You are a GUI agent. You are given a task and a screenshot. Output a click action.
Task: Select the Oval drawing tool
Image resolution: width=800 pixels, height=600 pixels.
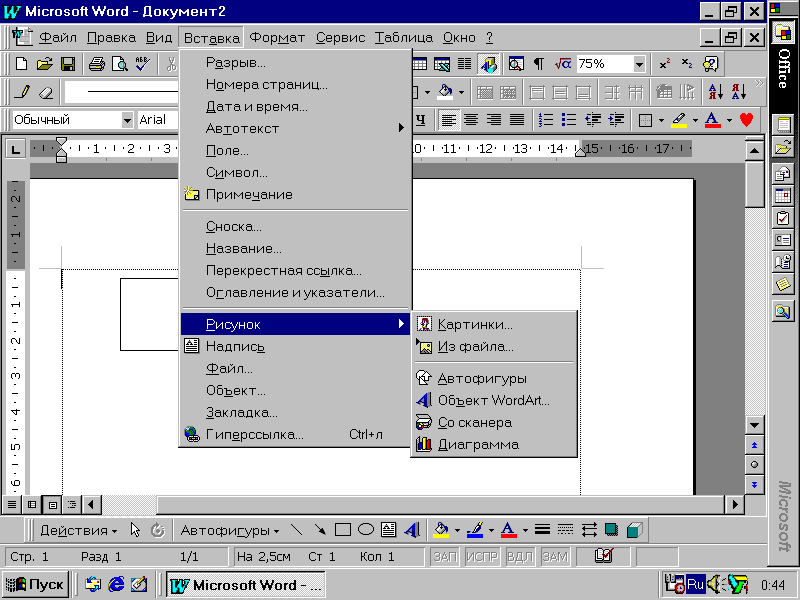[366, 530]
